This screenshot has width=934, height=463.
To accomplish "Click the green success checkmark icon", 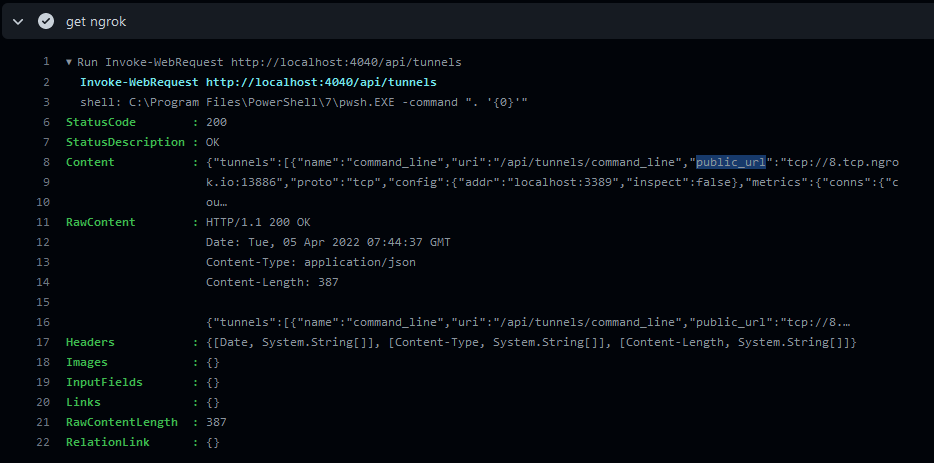I will point(46,21).
